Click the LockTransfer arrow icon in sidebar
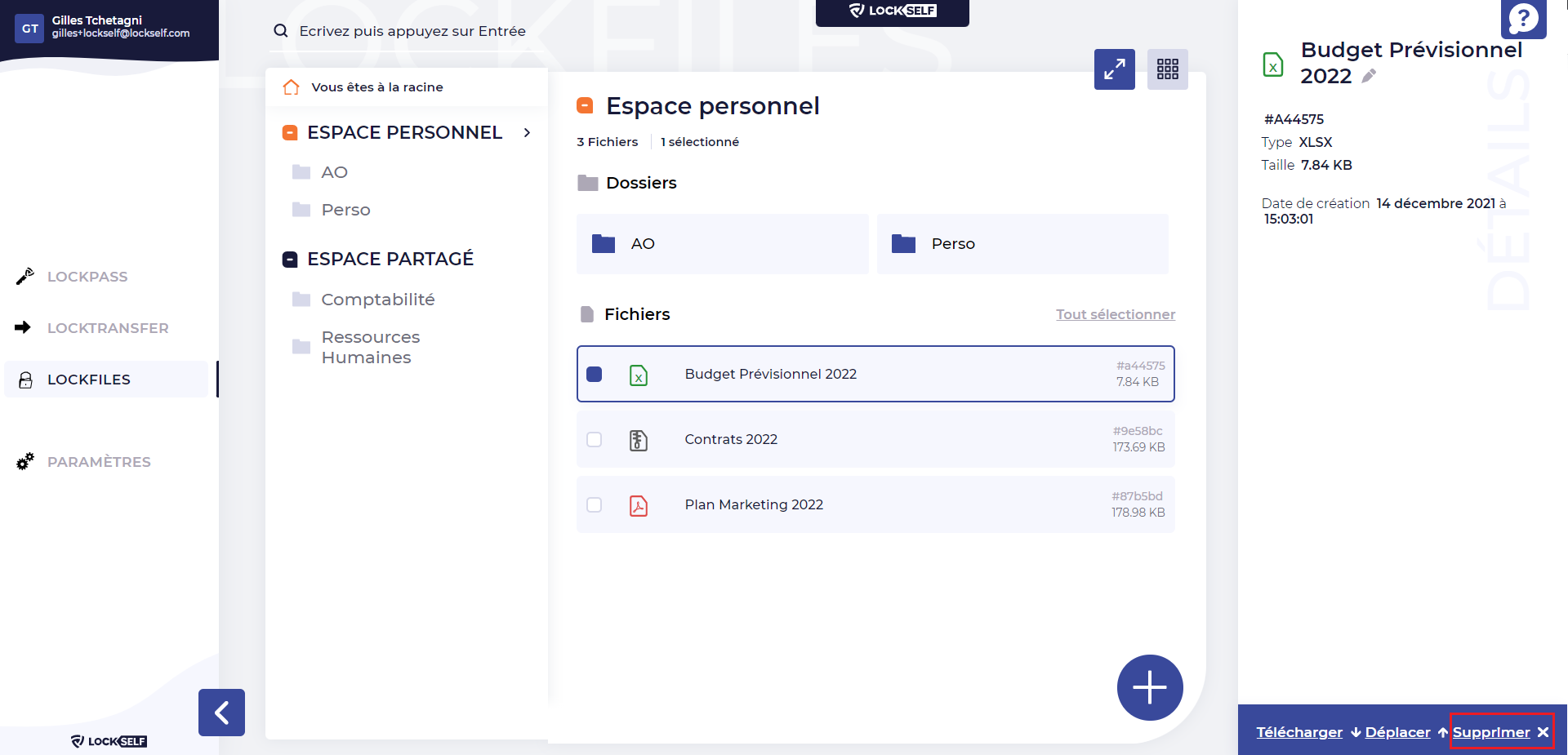This screenshot has width=1568, height=755. (x=23, y=327)
